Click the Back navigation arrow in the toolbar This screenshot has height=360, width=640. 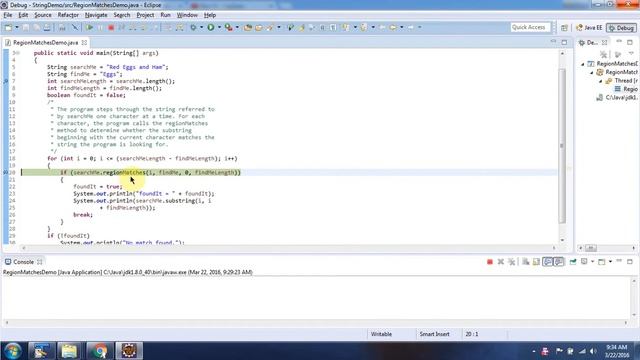pos(393,27)
